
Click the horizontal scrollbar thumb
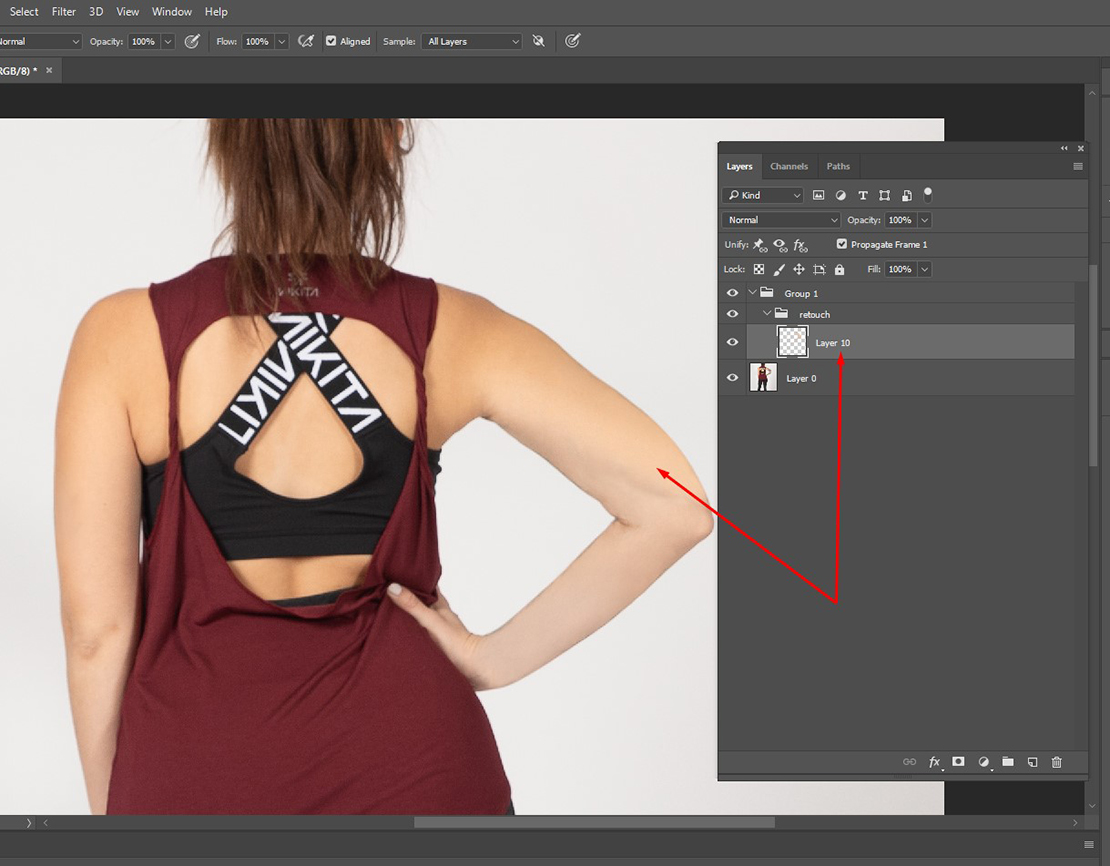click(x=594, y=823)
